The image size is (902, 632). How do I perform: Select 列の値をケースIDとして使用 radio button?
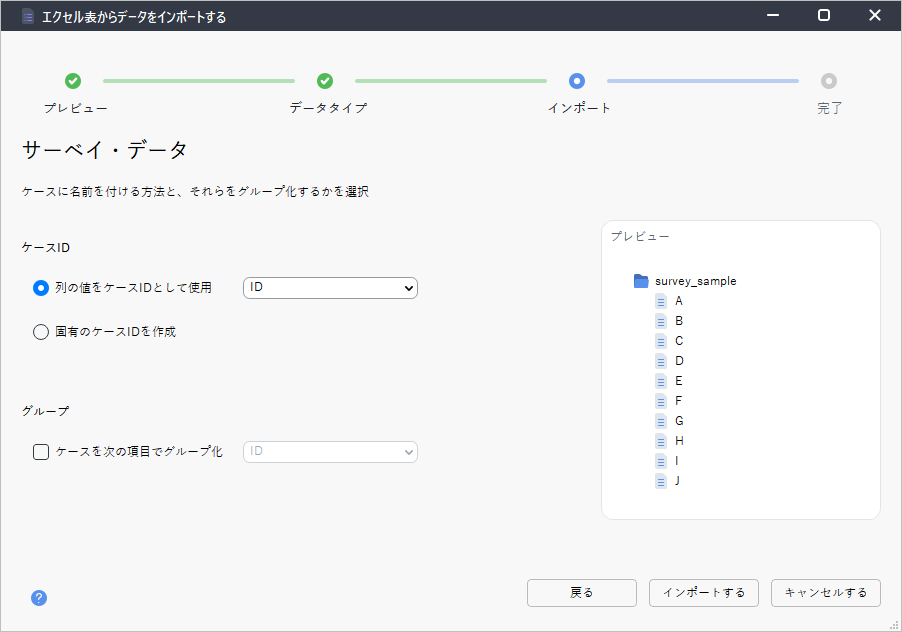41,288
